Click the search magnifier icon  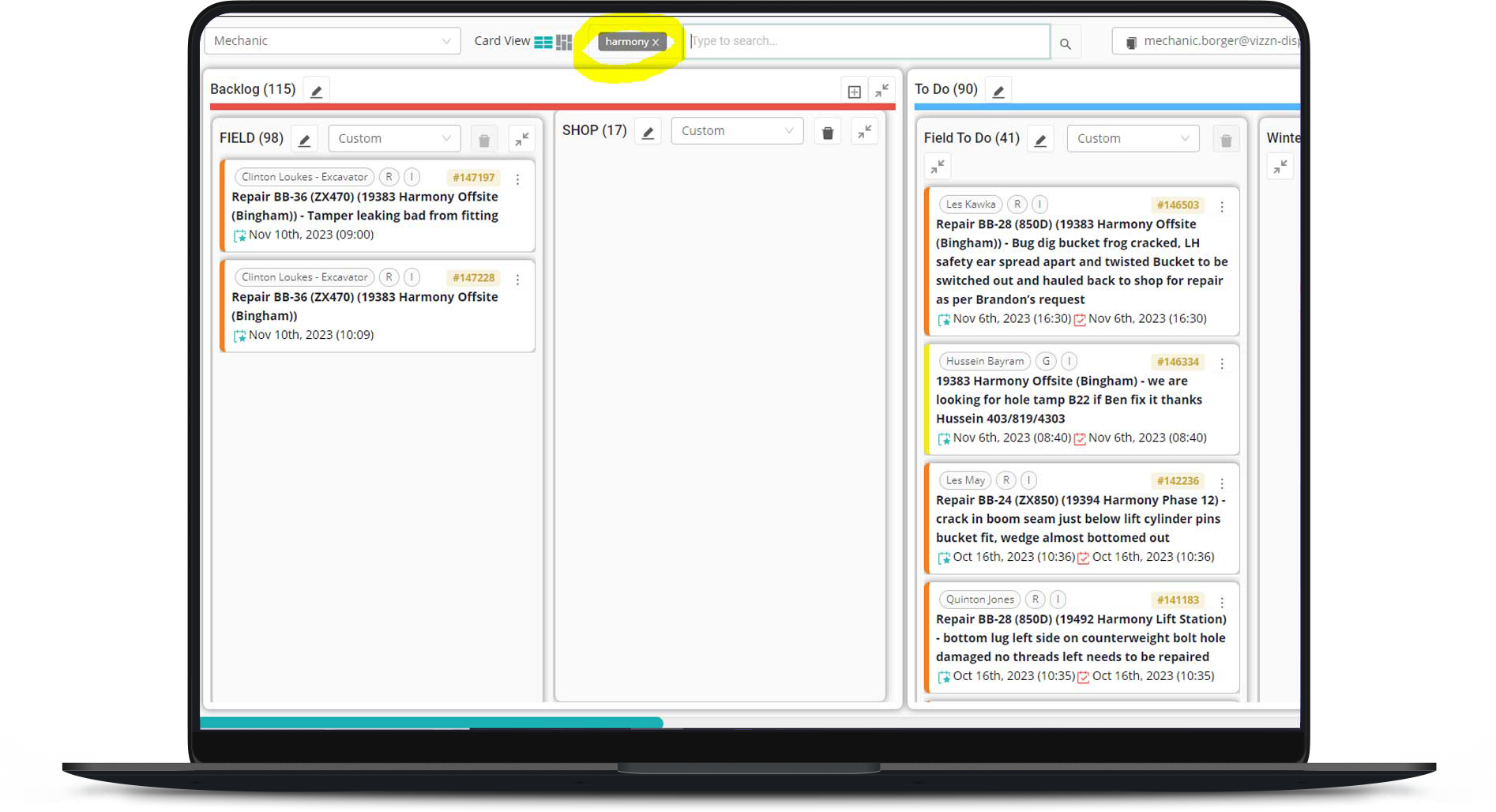point(1065,43)
